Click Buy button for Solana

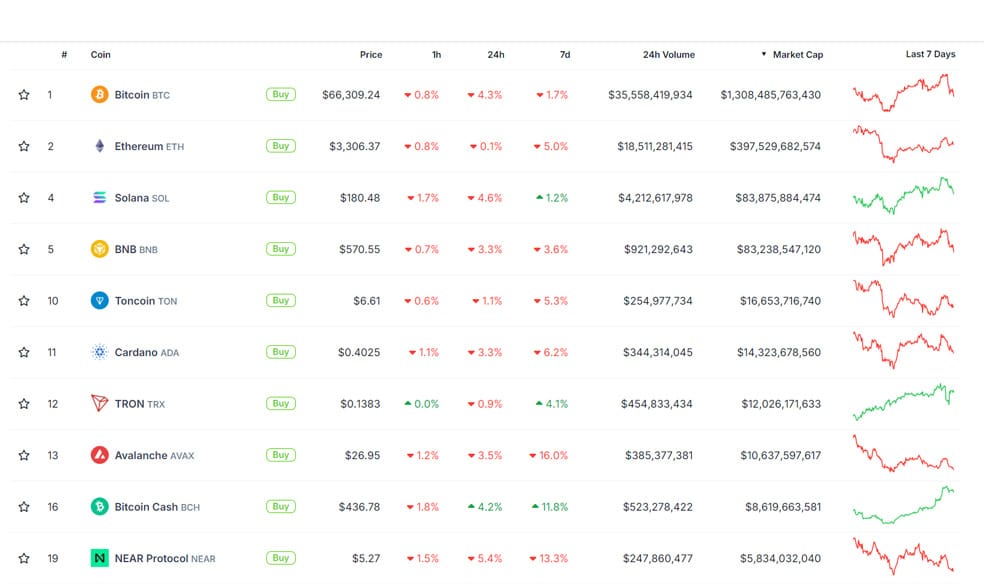[x=281, y=197]
